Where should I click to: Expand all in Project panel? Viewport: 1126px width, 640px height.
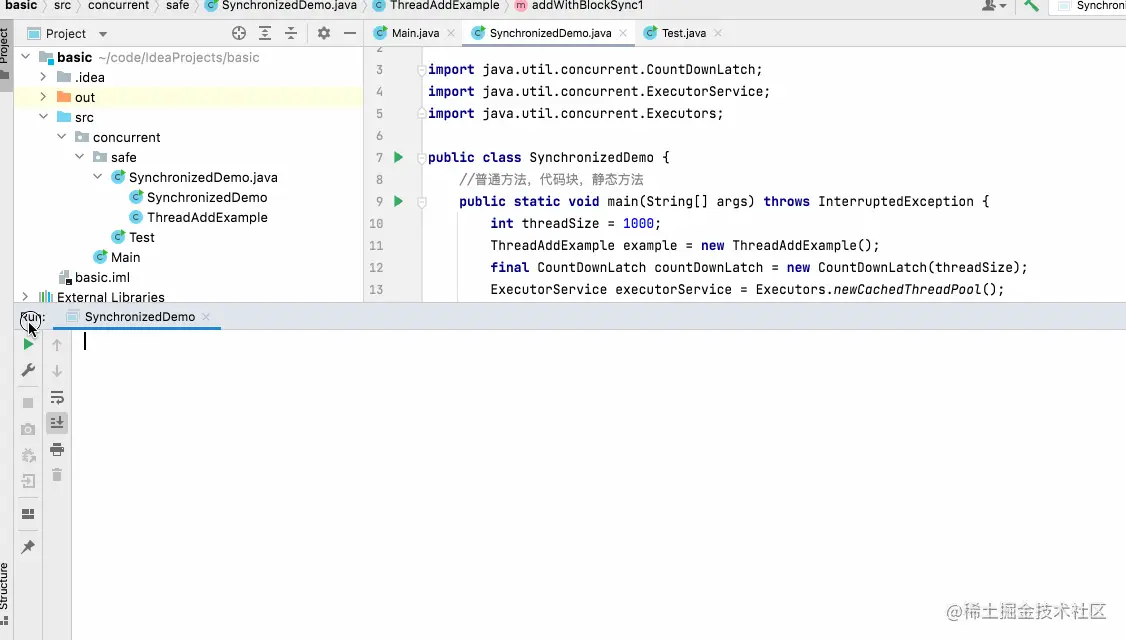point(265,33)
